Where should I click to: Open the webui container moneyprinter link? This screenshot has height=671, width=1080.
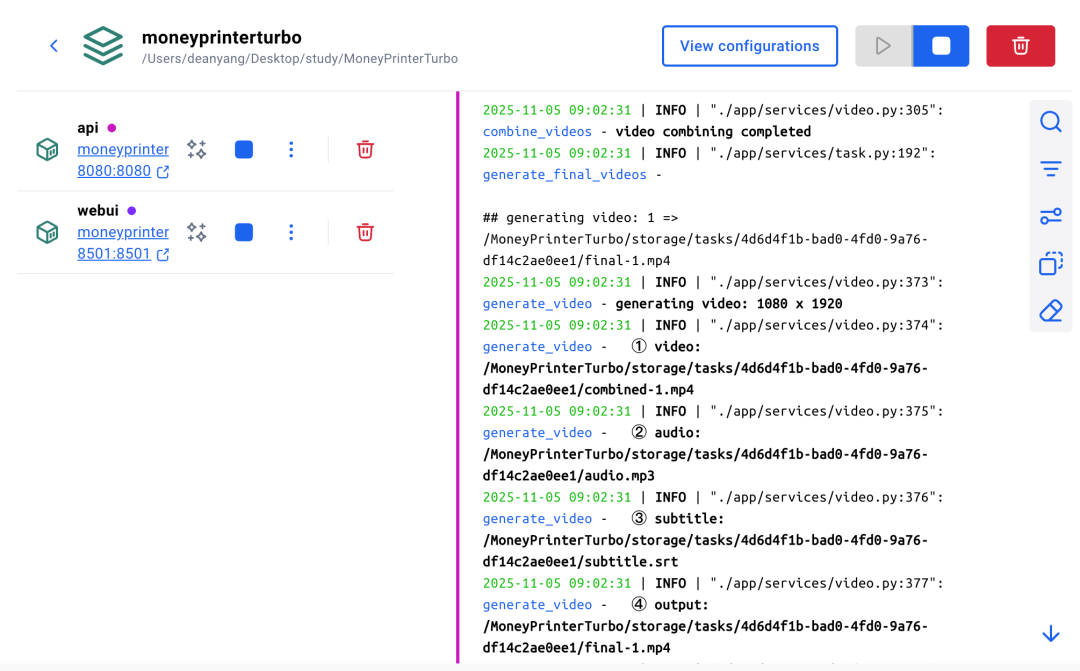(123, 232)
